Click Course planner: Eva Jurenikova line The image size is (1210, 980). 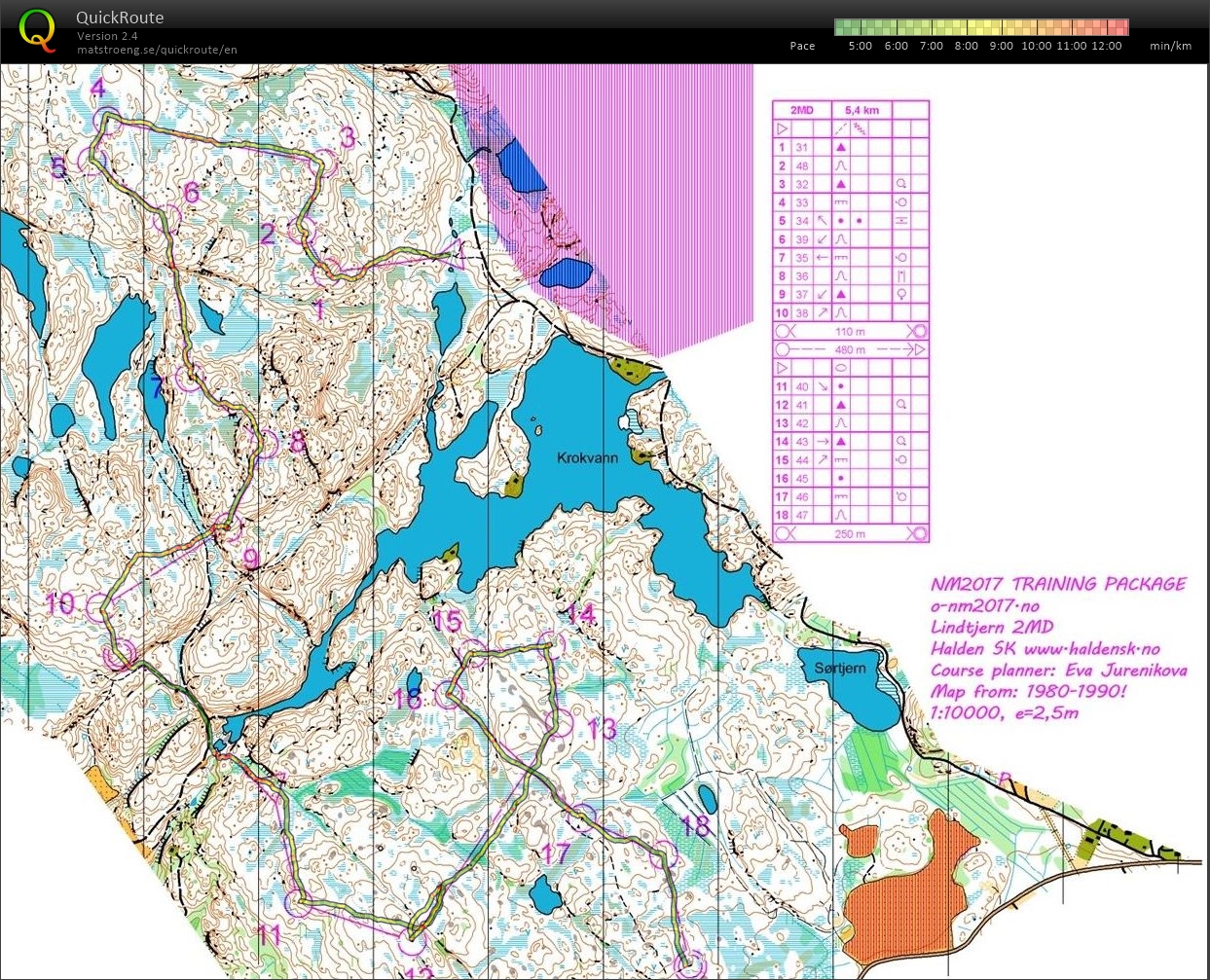coord(1058,671)
